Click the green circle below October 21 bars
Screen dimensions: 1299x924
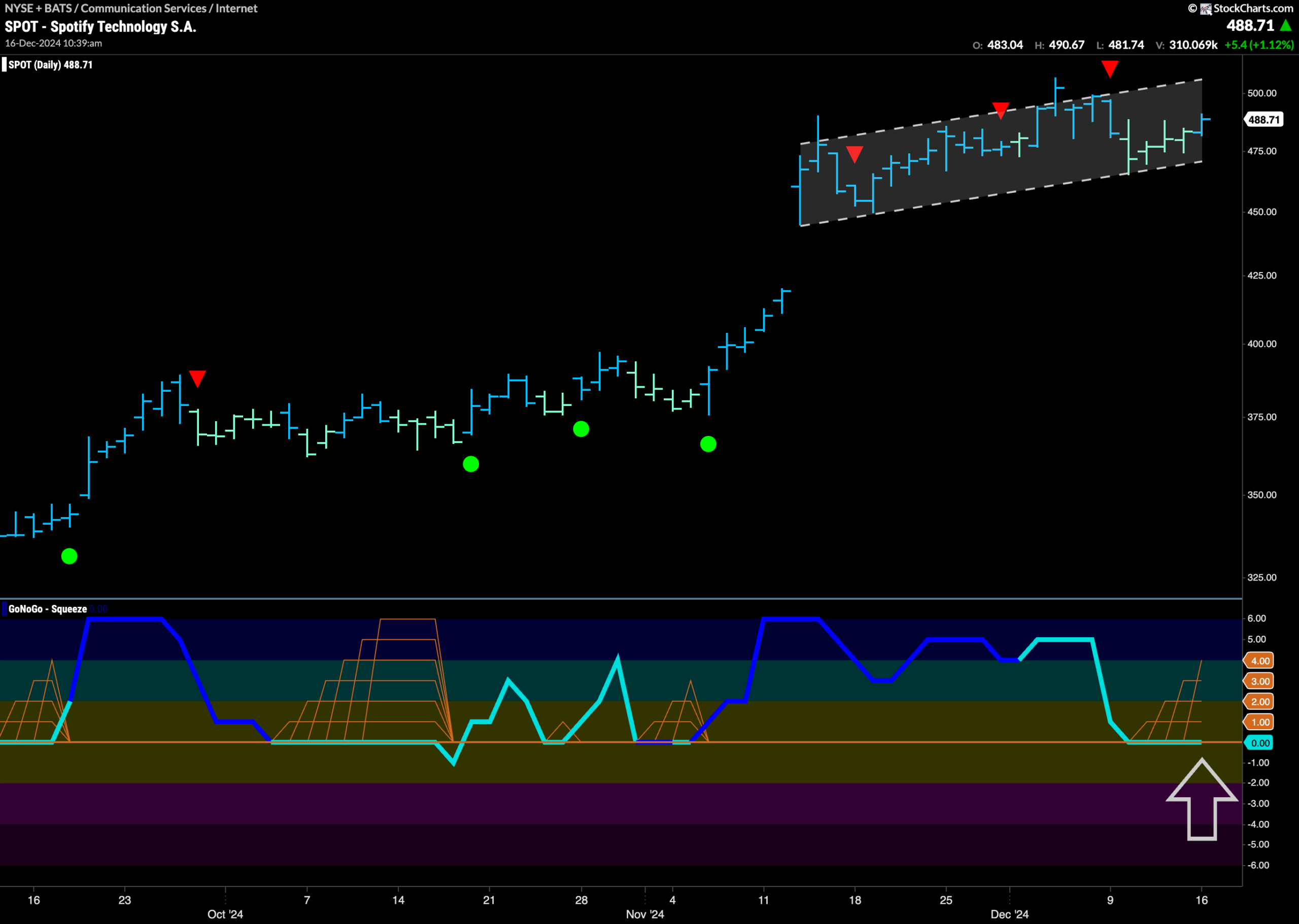click(x=470, y=464)
